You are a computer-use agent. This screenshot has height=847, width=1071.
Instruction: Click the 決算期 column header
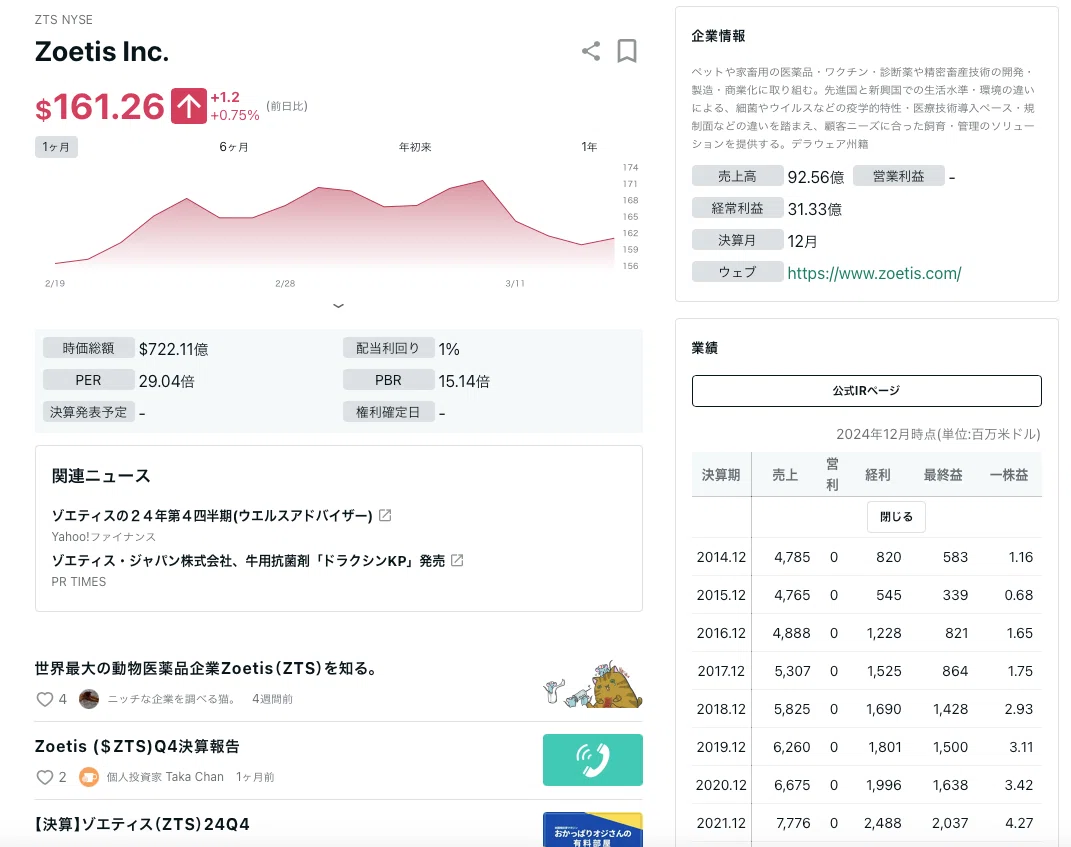[721, 475]
